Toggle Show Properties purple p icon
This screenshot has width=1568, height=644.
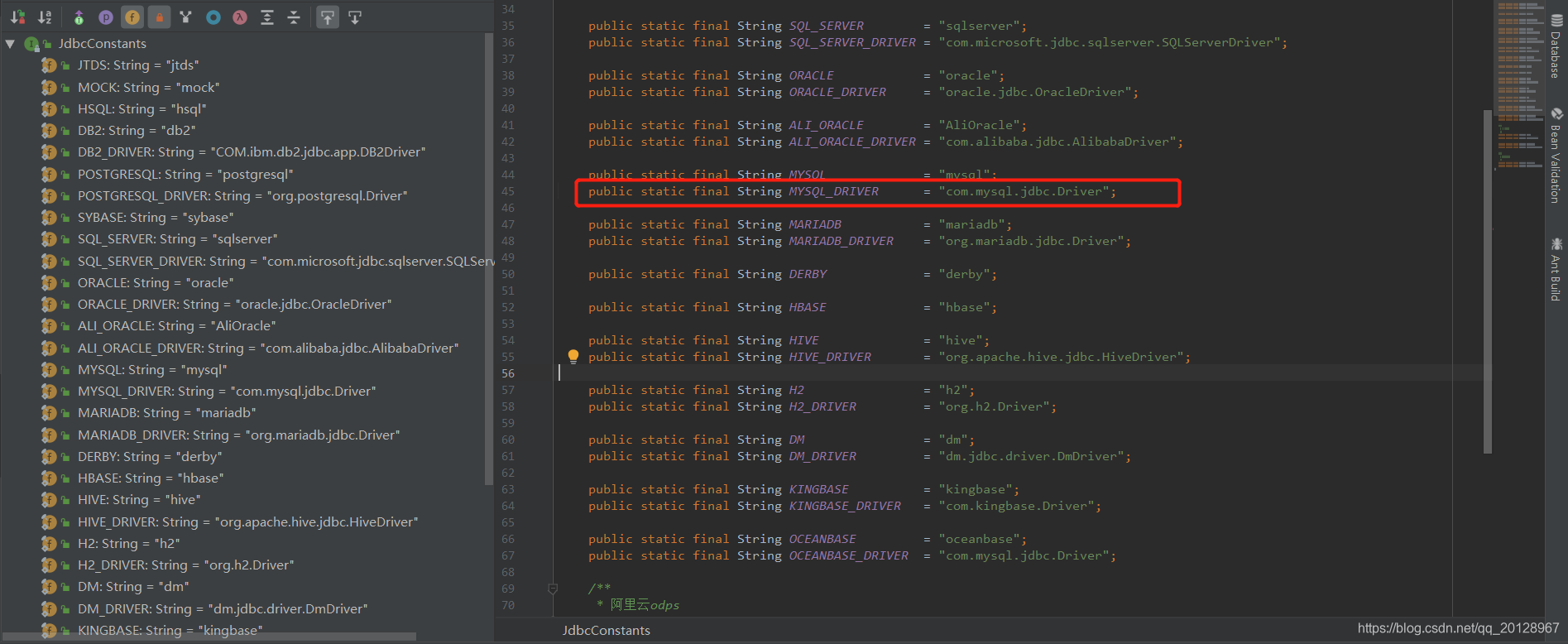click(x=106, y=17)
